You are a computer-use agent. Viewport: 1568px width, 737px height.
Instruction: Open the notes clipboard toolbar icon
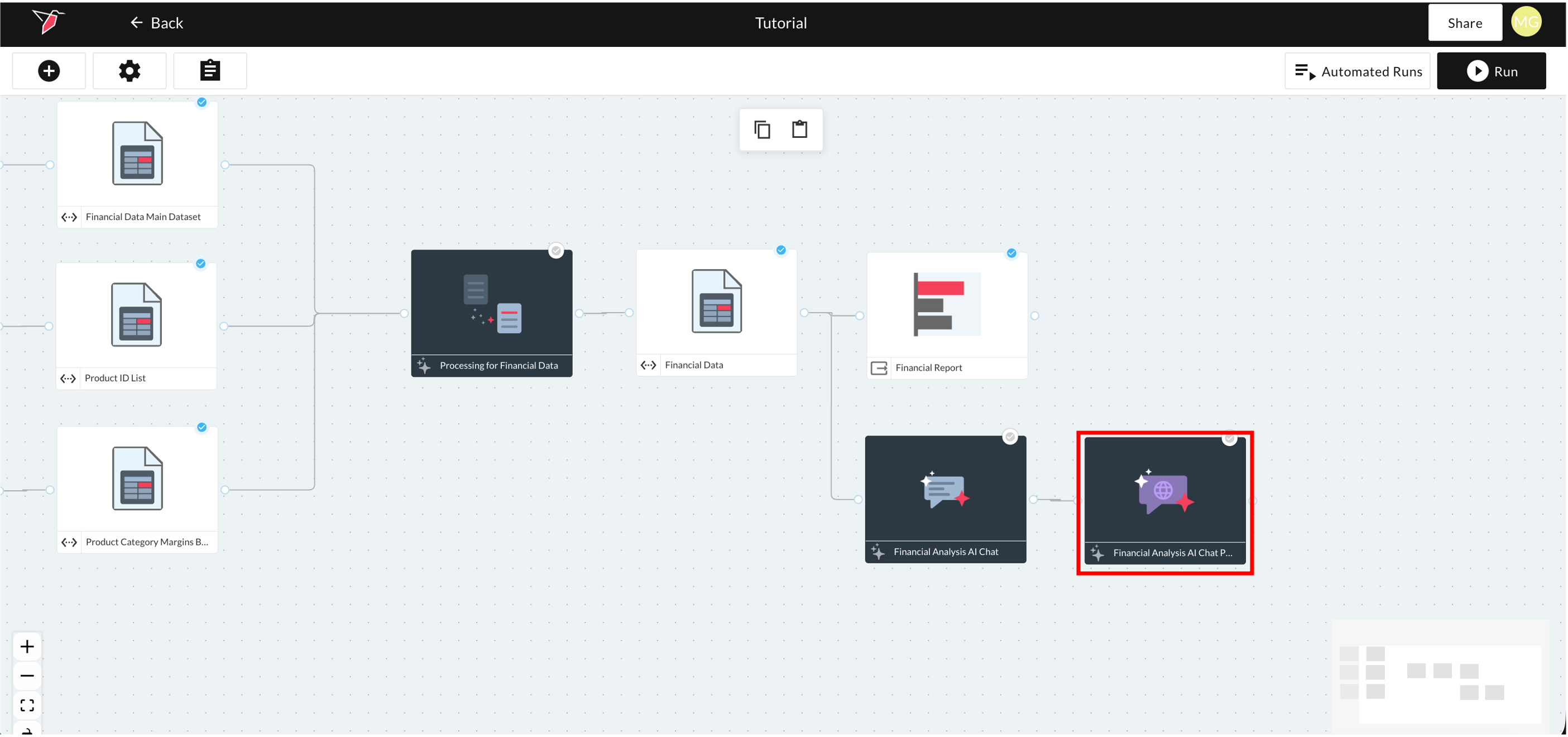pos(210,71)
